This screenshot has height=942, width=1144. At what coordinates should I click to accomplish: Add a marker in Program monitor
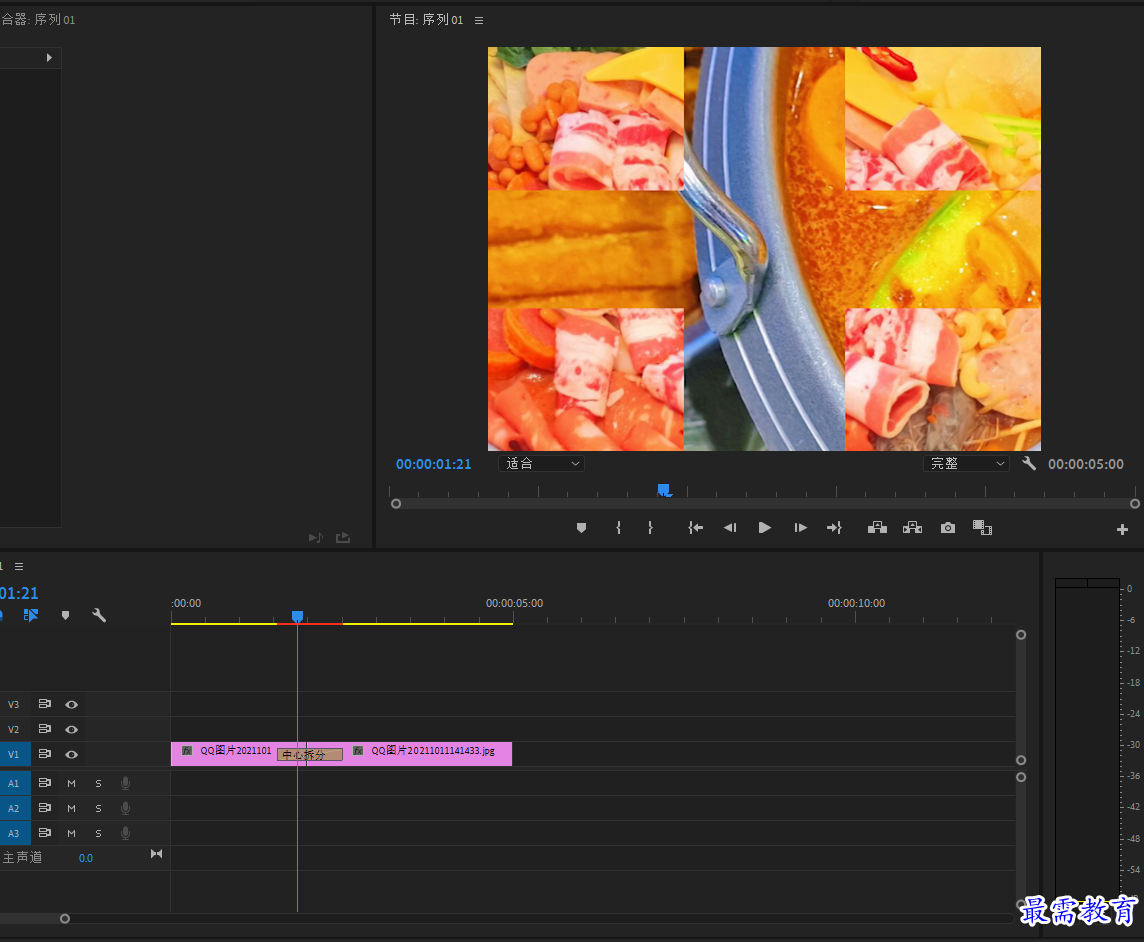click(581, 528)
